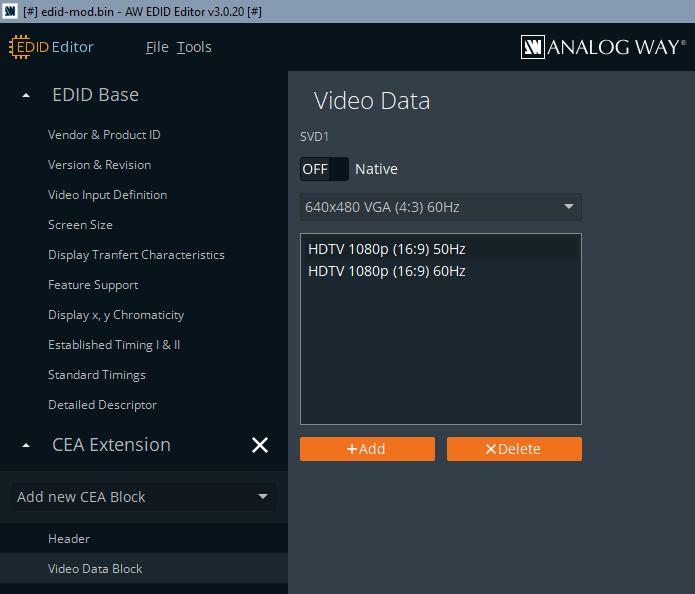
Task: Select the CEA Header item
Action: point(69,539)
